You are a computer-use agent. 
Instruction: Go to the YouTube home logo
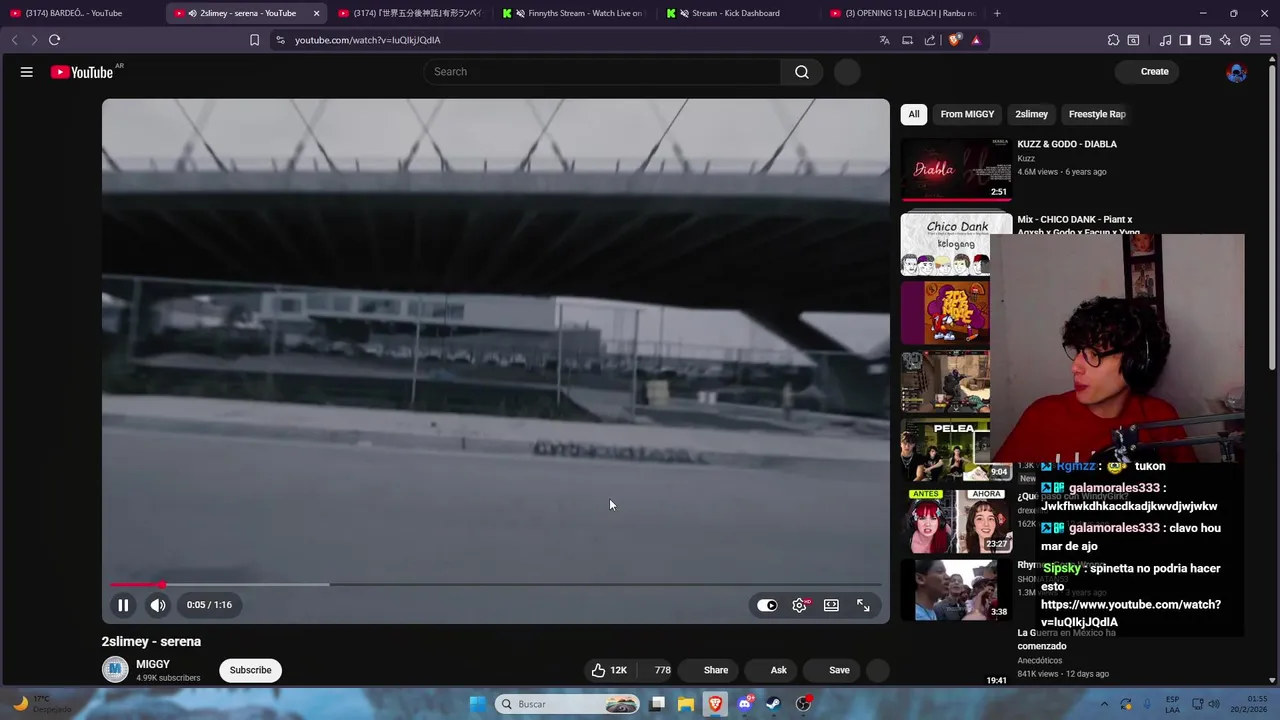[x=83, y=72]
